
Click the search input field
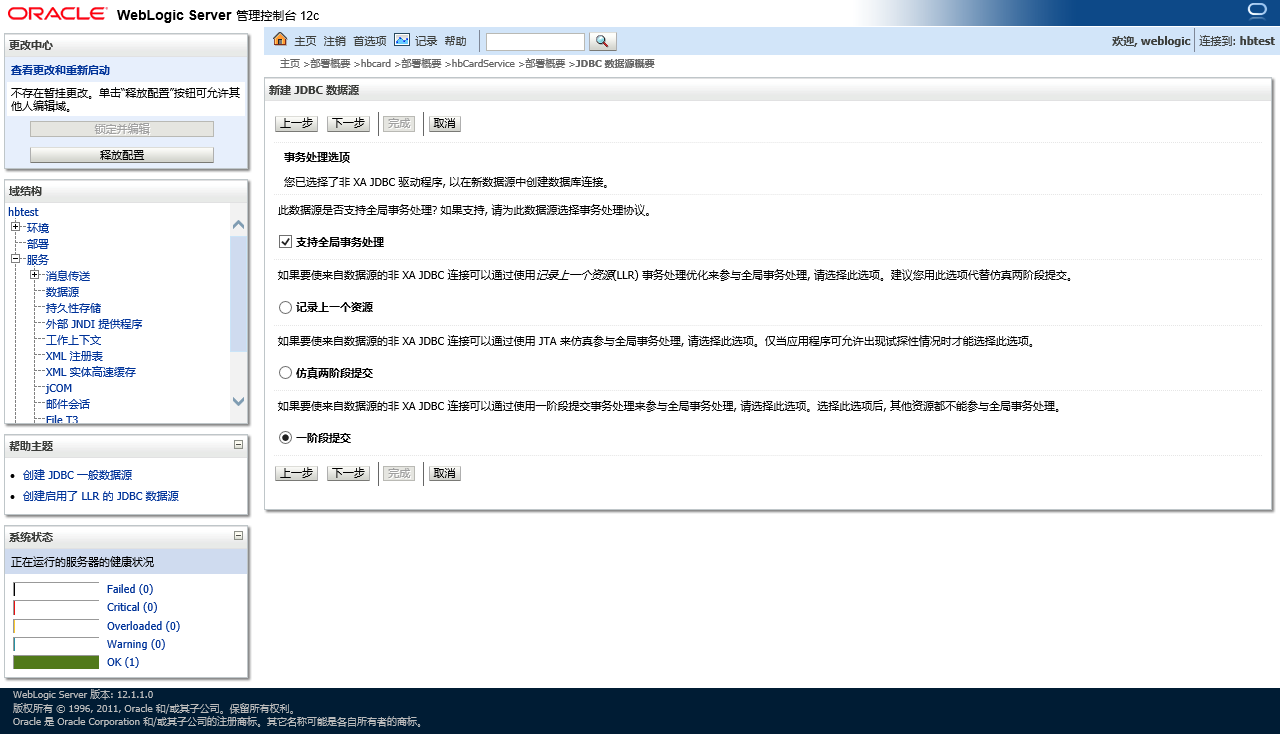pos(535,41)
